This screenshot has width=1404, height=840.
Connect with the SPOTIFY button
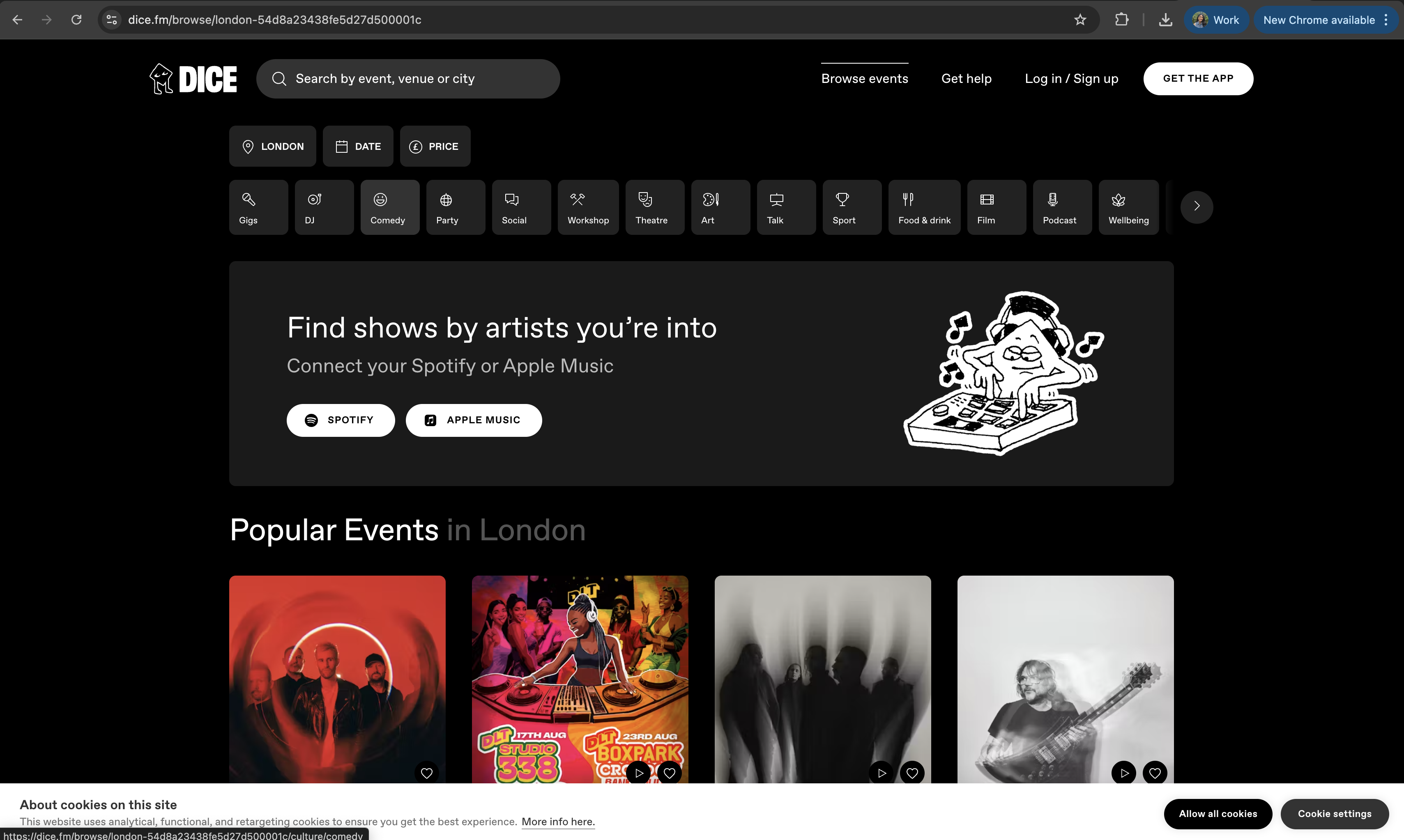click(341, 420)
